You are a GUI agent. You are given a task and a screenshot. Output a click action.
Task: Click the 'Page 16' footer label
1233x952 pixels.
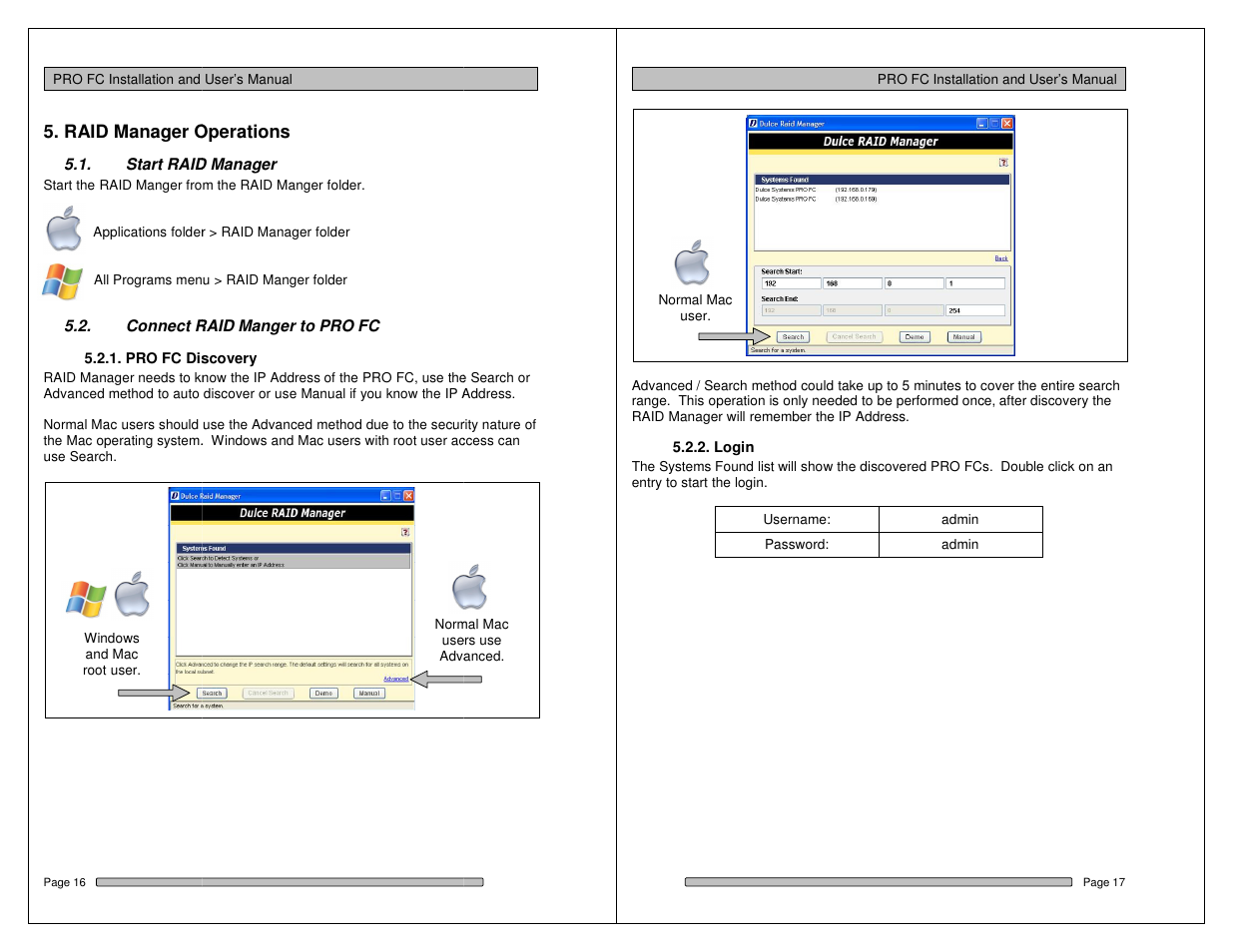pyautogui.click(x=65, y=882)
